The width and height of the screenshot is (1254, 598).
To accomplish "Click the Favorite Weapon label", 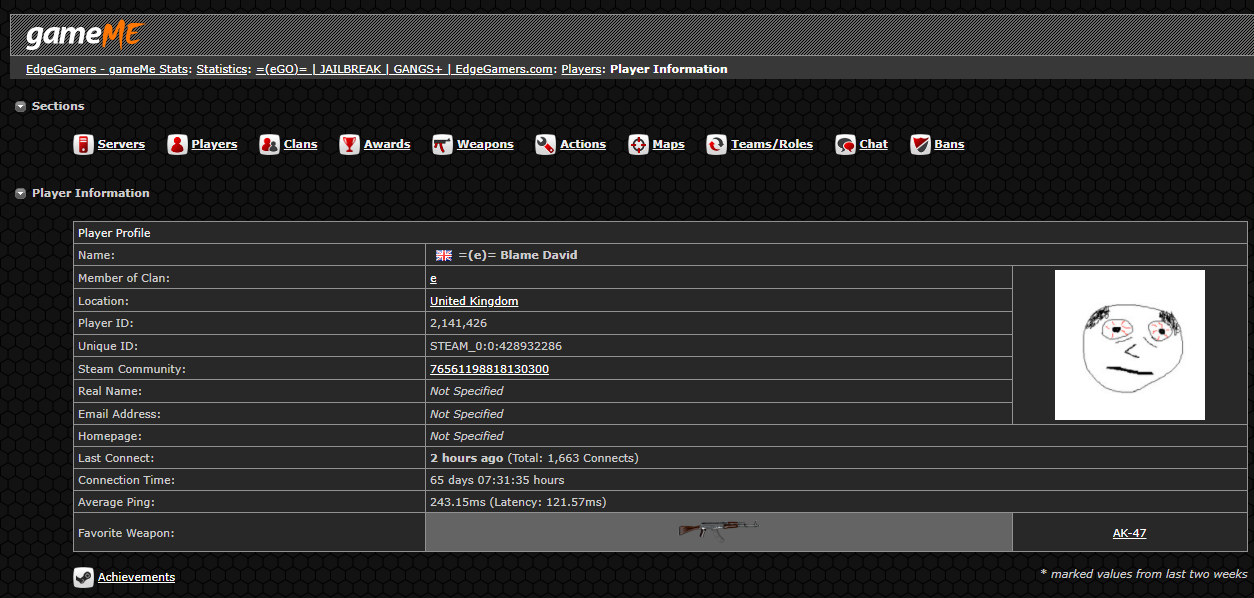I will 126,533.
